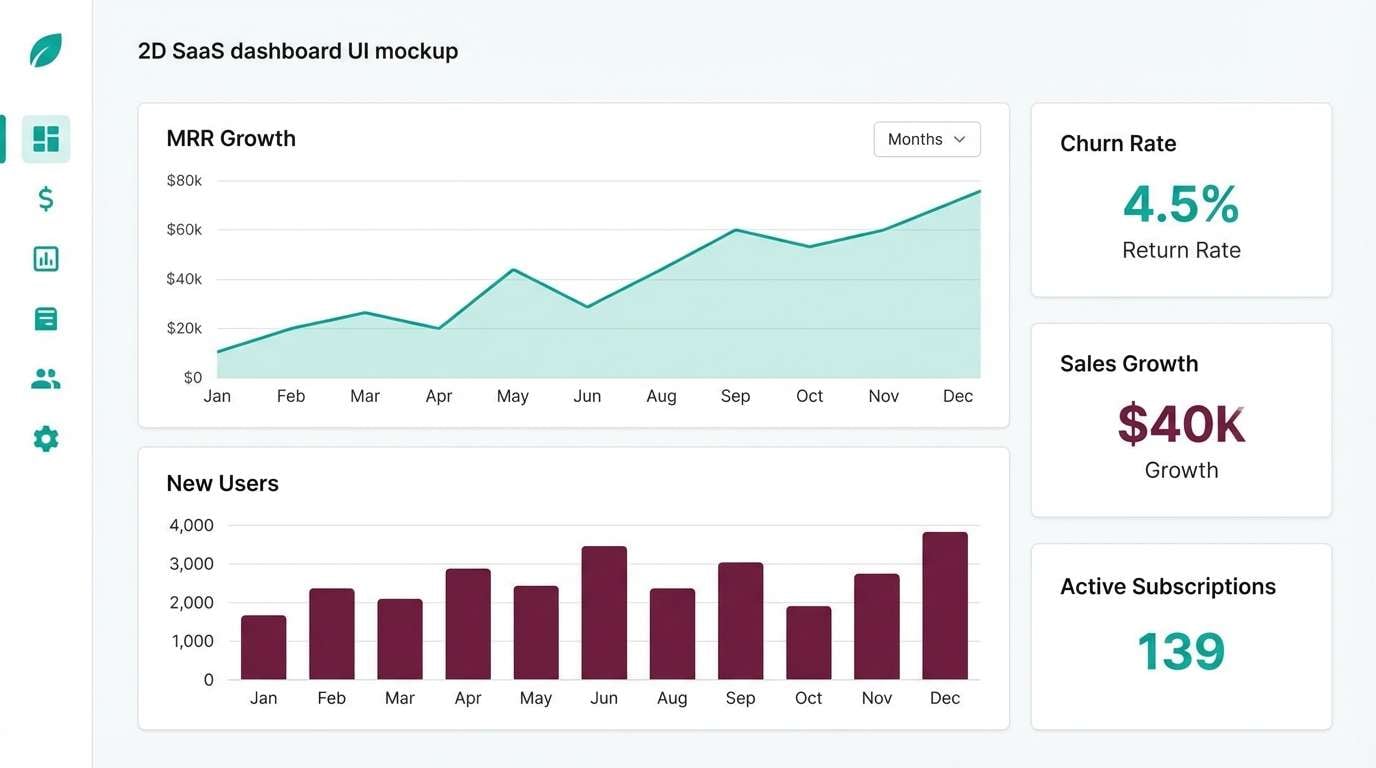Open the settings gear icon
The image size is (1376, 768).
45,438
